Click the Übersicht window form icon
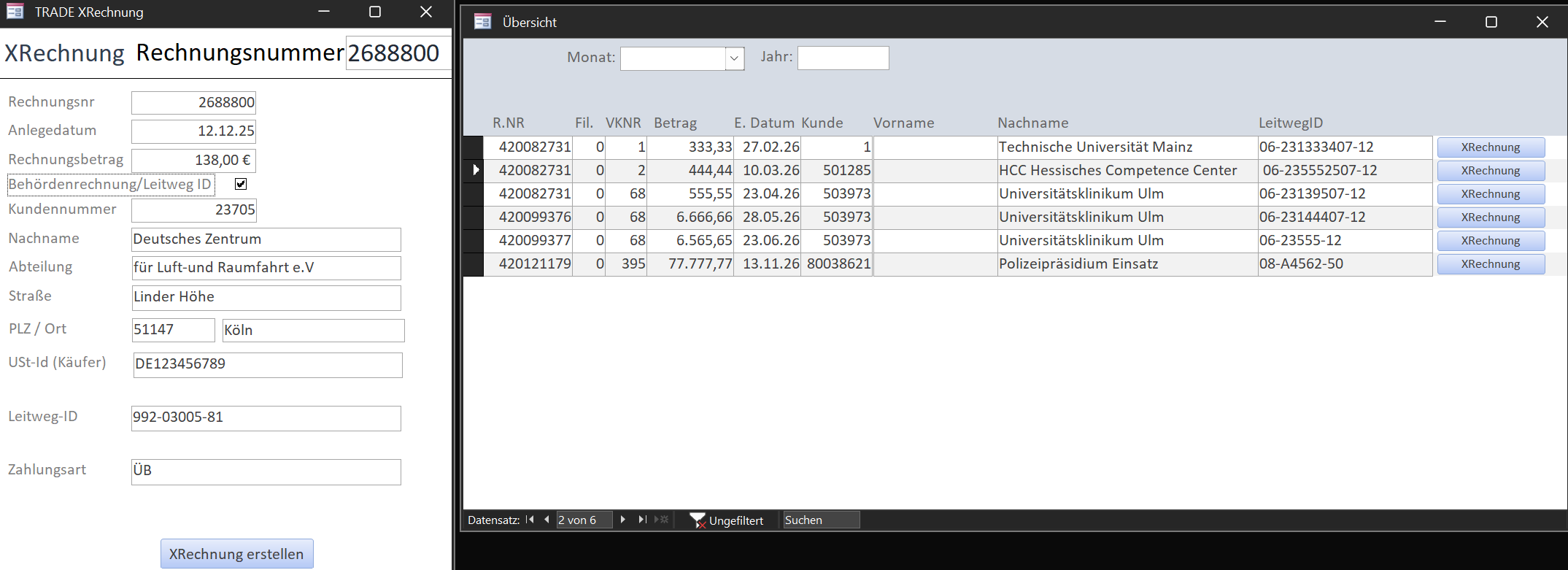The image size is (1568, 570). pyautogui.click(x=483, y=22)
